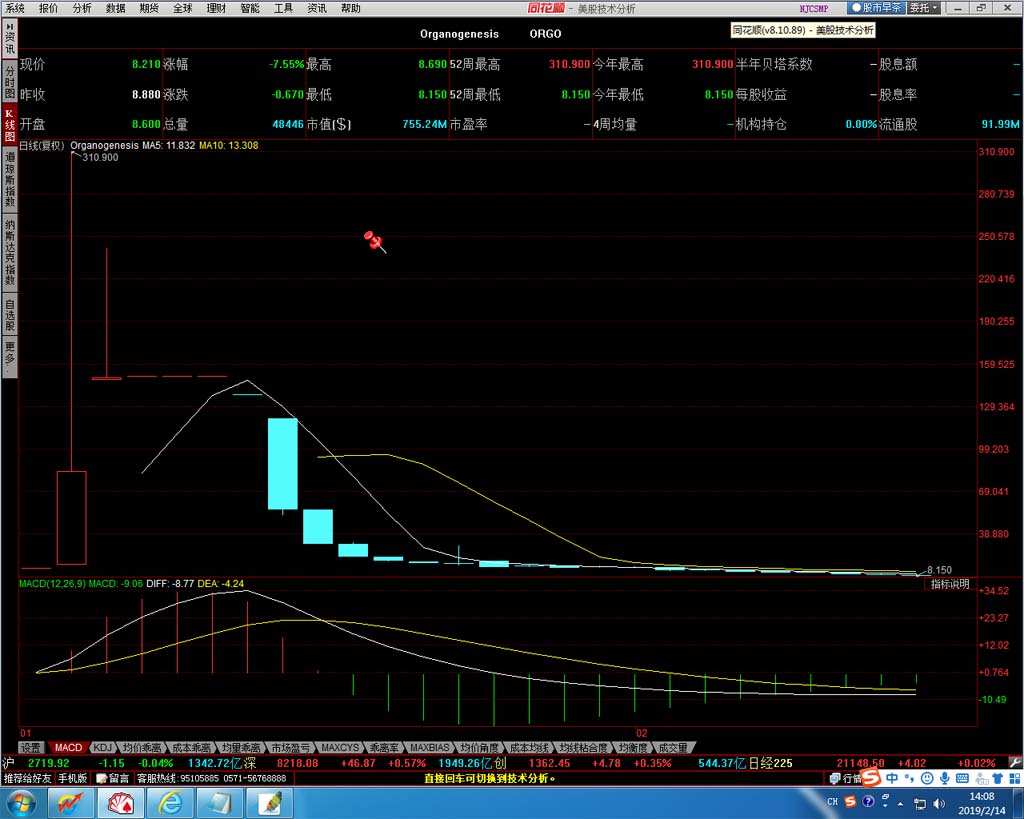
Task: Switch to the KDJ indicator tab
Action: point(103,747)
